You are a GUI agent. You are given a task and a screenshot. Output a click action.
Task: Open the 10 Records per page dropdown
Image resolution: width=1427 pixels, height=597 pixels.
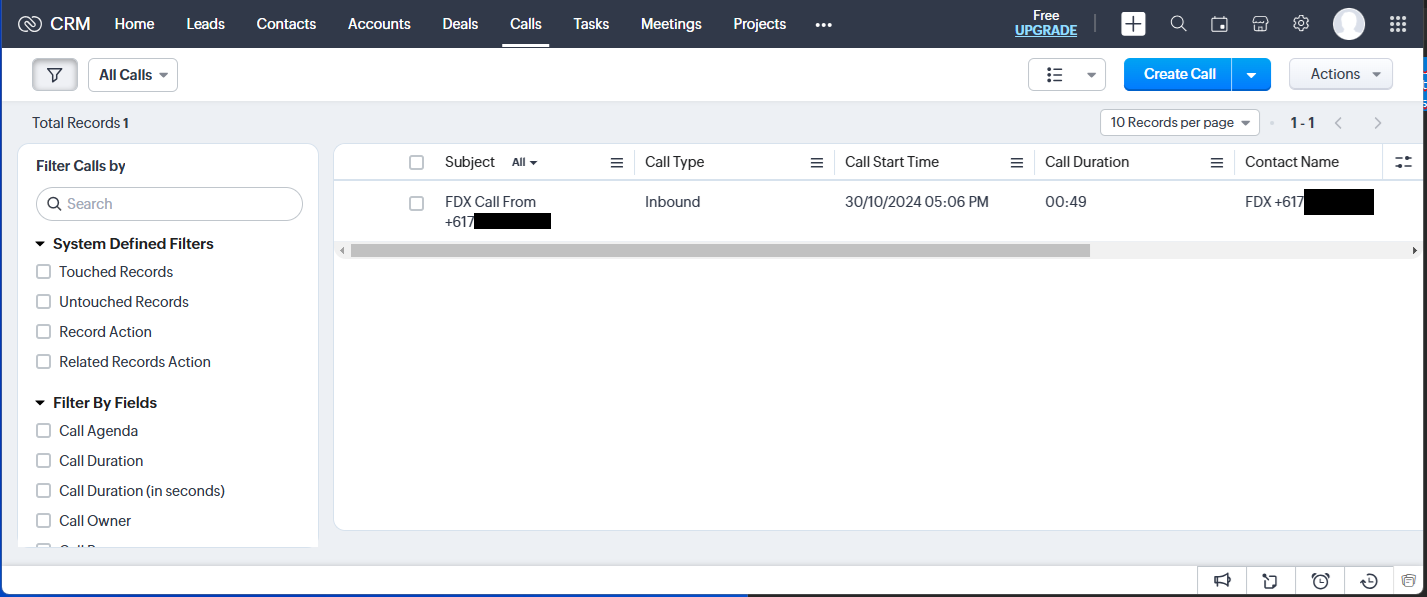pyautogui.click(x=1180, y=123)
